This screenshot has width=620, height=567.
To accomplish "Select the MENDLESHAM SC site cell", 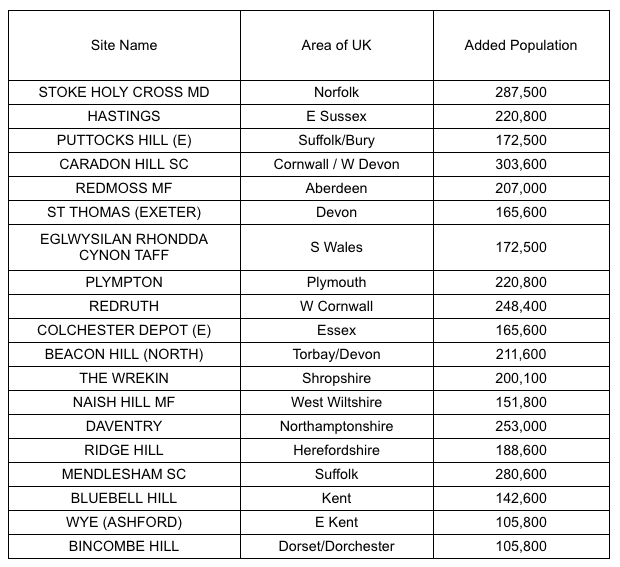I will (x=124, y=474).
